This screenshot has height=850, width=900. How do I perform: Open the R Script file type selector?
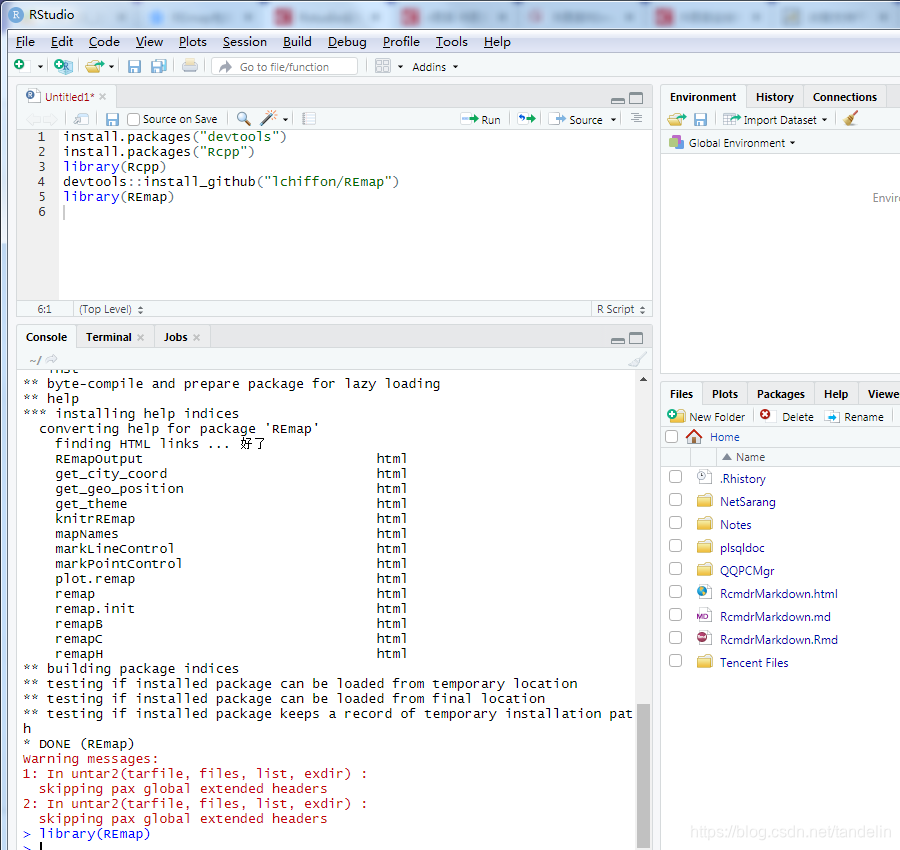(621, 309)
